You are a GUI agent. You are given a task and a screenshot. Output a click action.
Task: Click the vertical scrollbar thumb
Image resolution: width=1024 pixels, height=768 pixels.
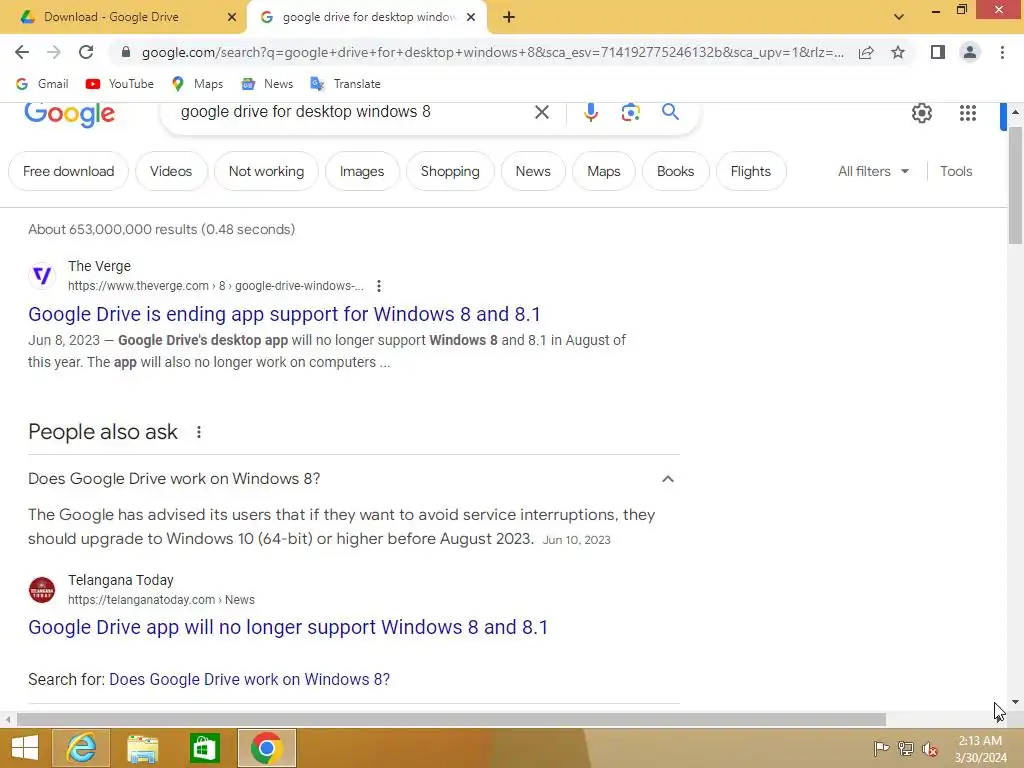click(x=1015, y=186)
